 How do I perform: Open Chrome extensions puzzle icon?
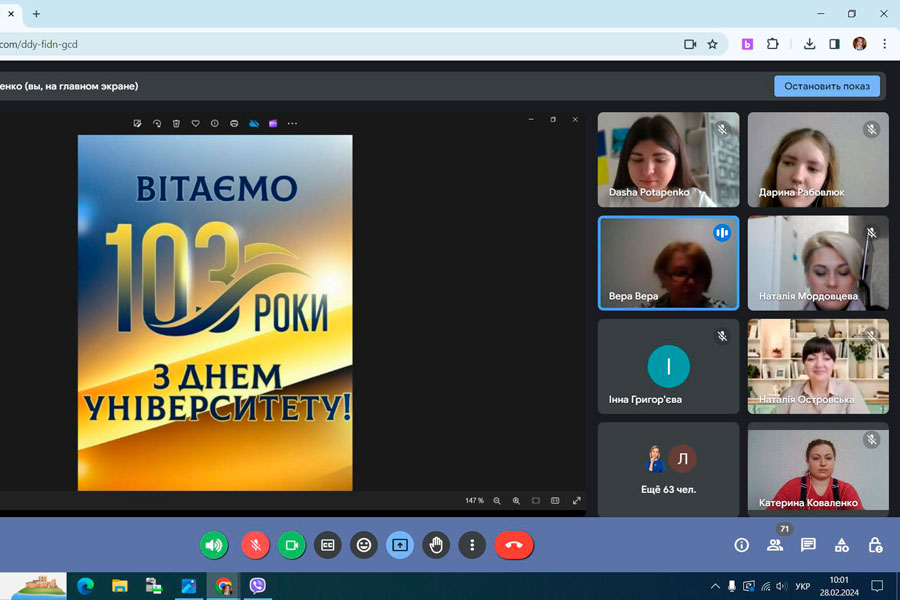pyautogui.click(x=773, y=44)
